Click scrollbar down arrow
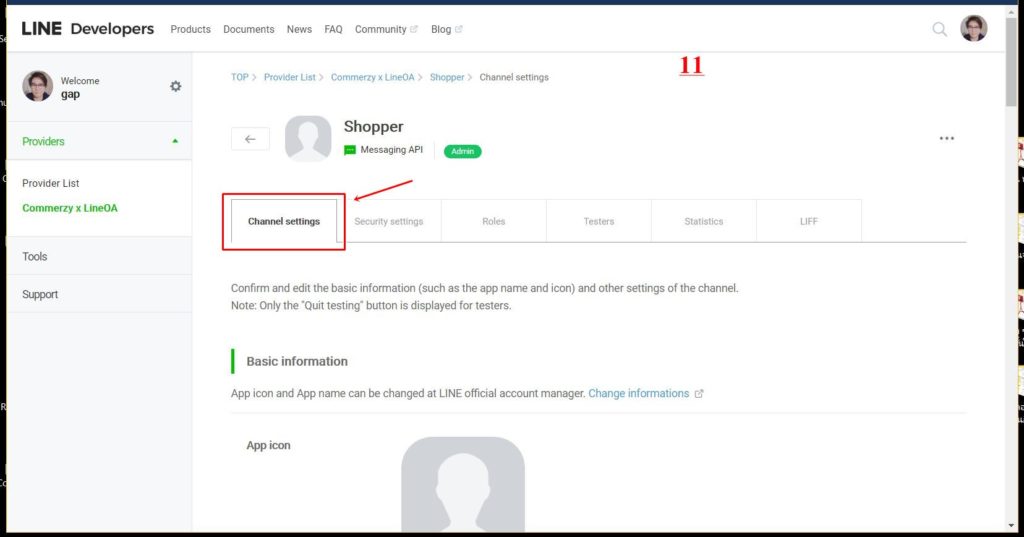1024x537 pixels. point(1011,525)
